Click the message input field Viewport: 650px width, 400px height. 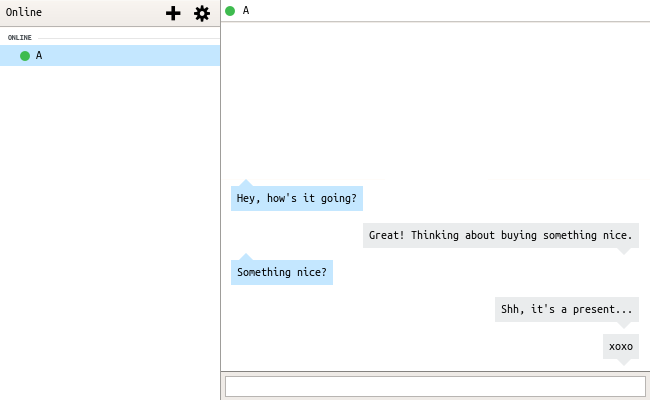pos(435,386)
